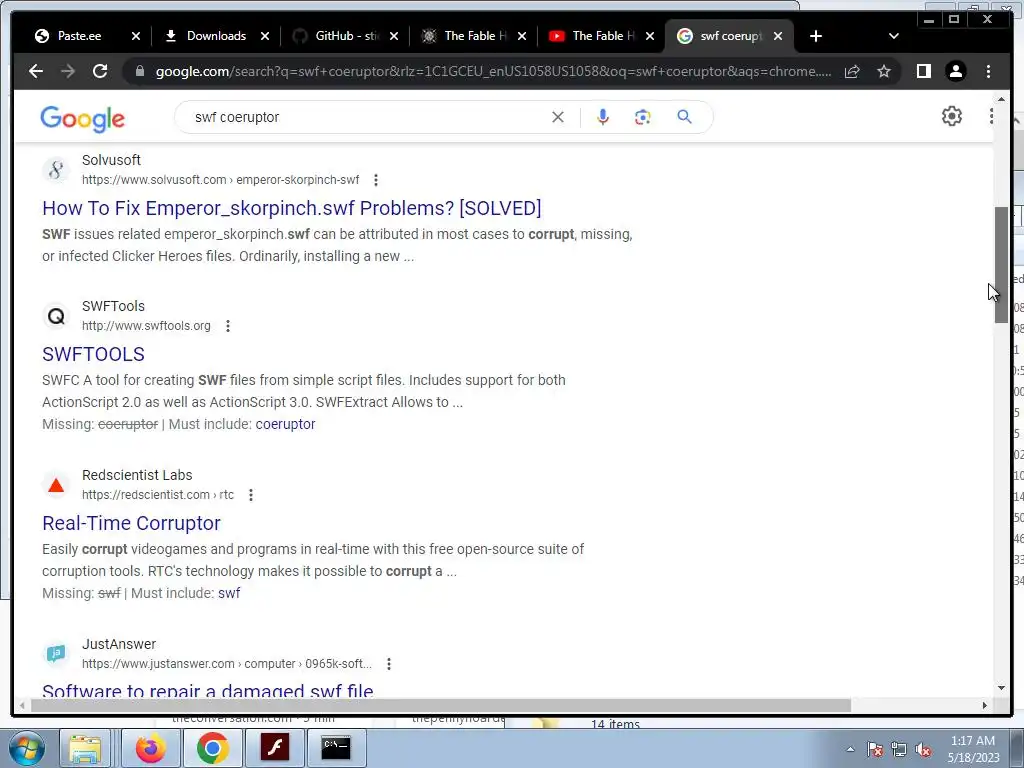Click the Solvusoft site favicon
Viewport: 1024px width, 768px height.
pyautogui.click(x=56, y=170)
